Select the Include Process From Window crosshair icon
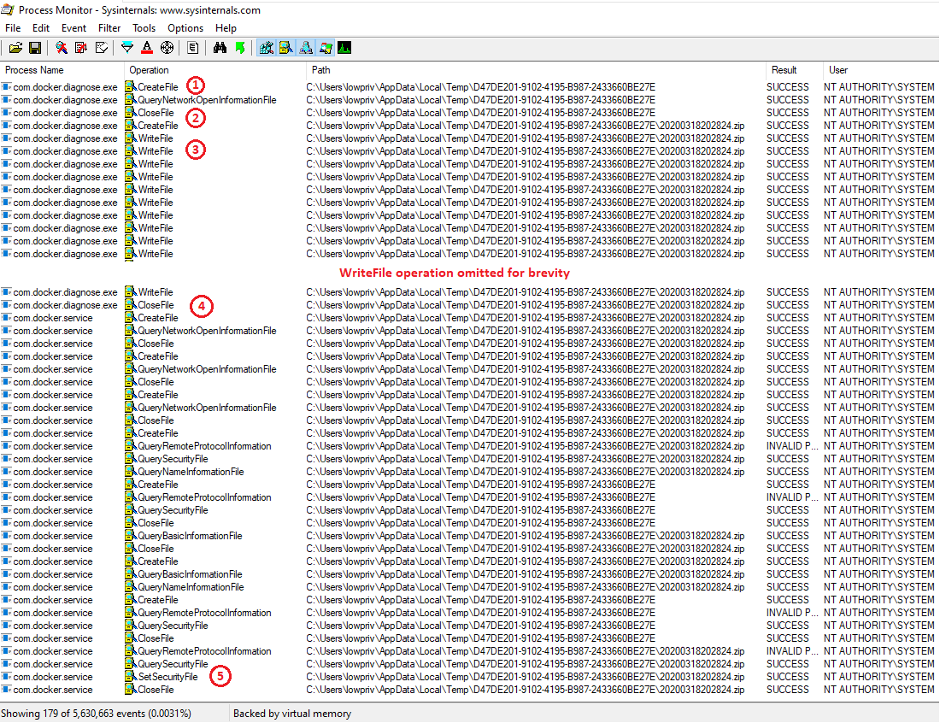 167,48
